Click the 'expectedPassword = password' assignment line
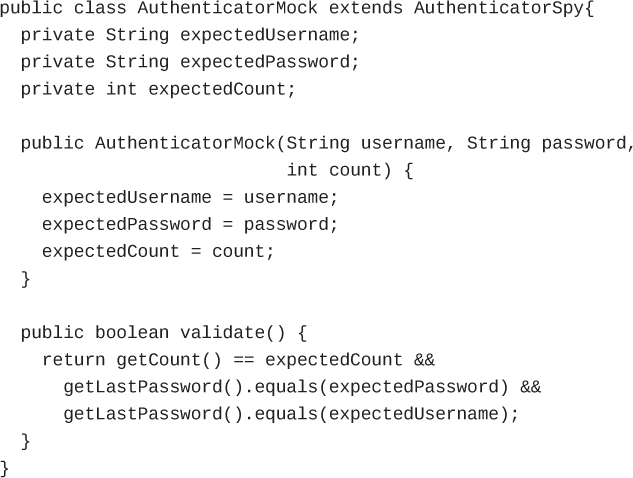The width and height of the screenshot is (633, 478). [x=190, y=224]
